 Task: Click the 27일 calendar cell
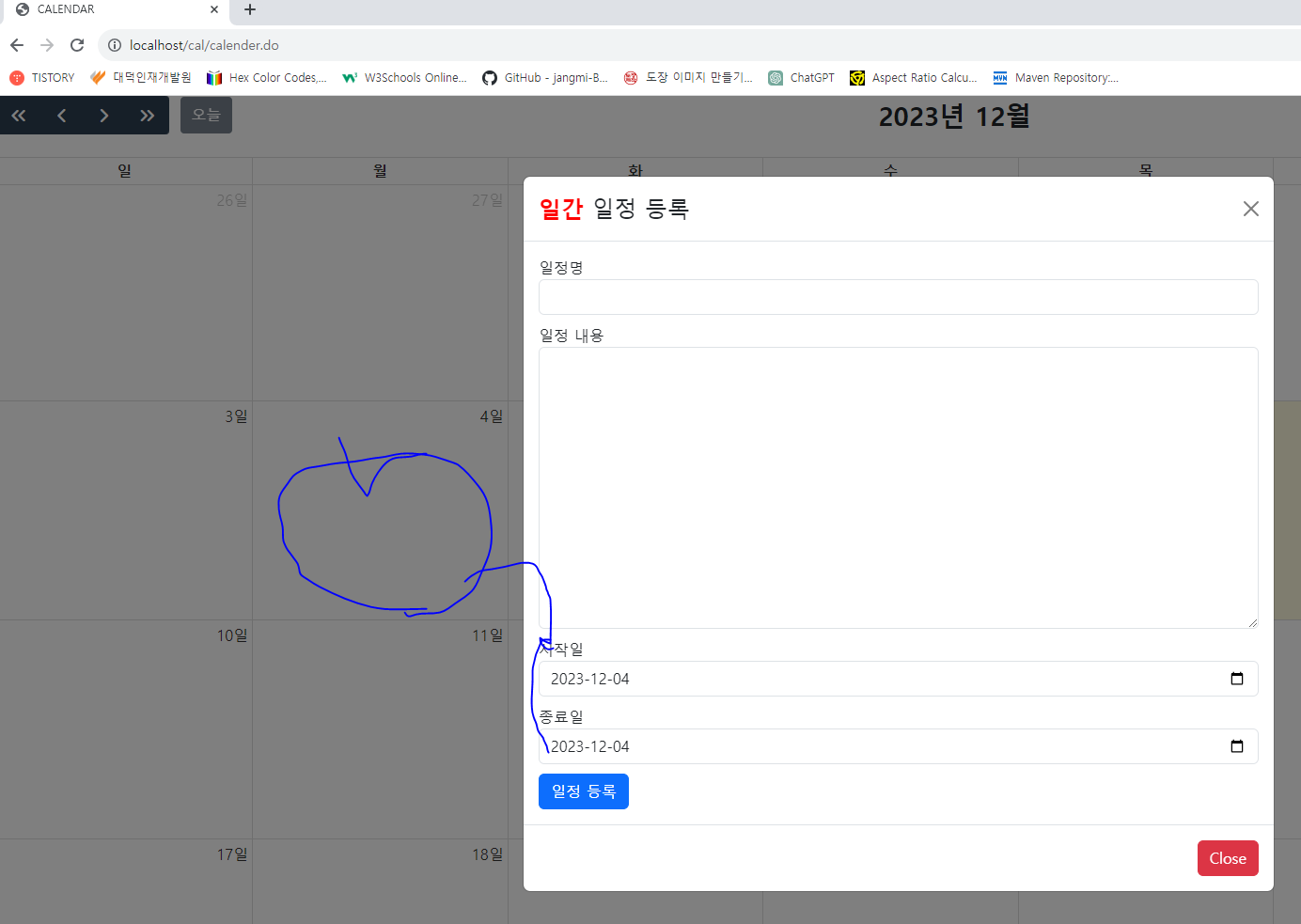(380, 292)
